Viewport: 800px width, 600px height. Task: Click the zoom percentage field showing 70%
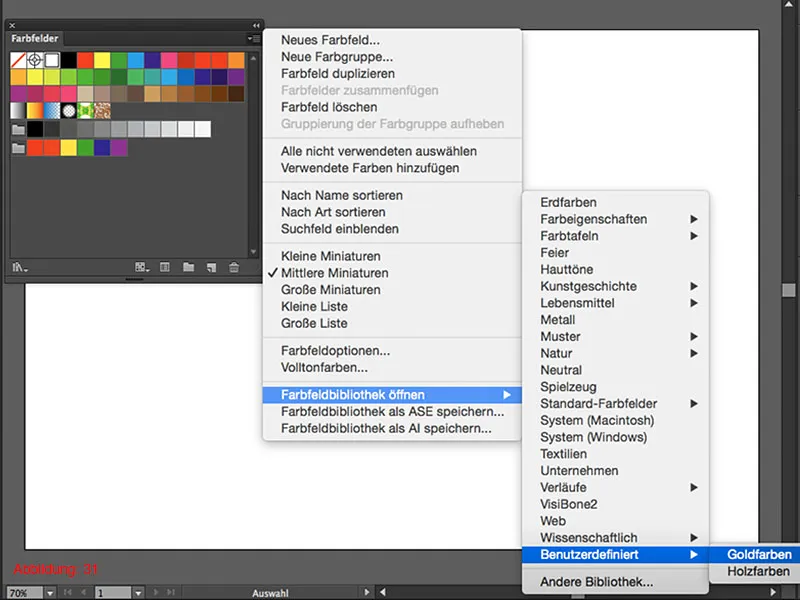(24, 593)
